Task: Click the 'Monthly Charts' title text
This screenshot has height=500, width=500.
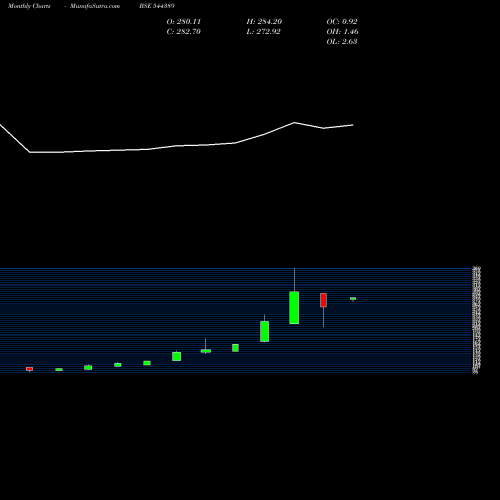Action: 29,6
